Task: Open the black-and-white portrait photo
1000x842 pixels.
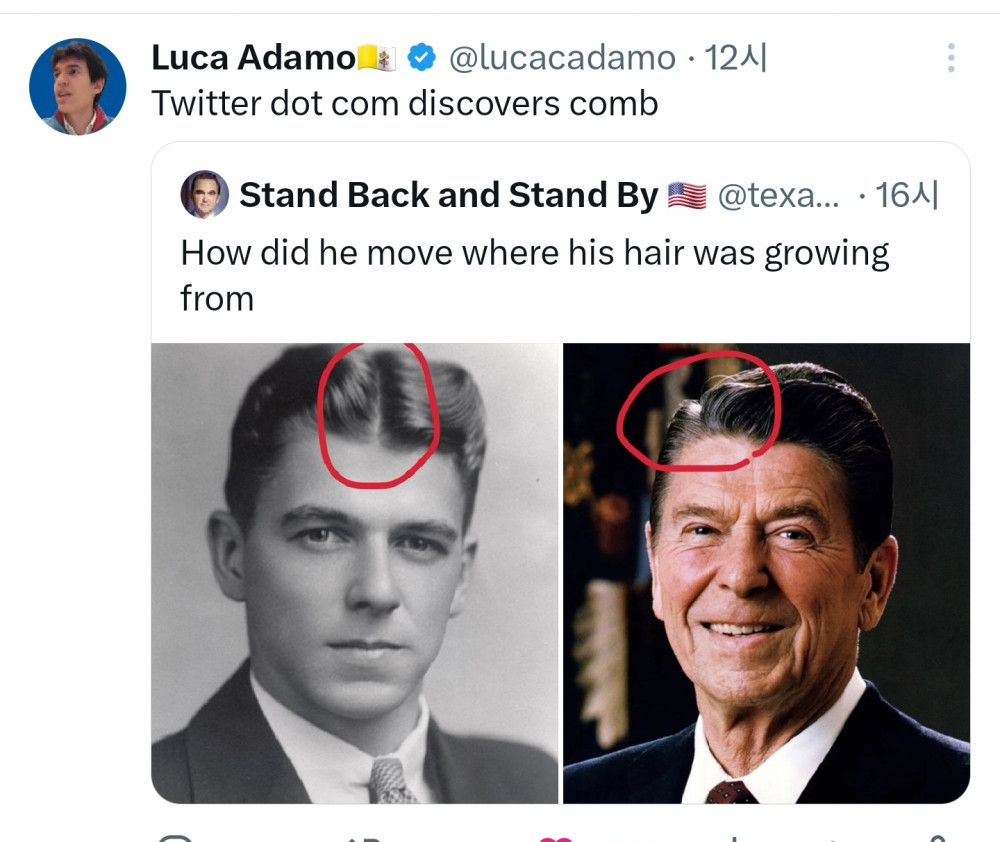Action: click(354, 600)
